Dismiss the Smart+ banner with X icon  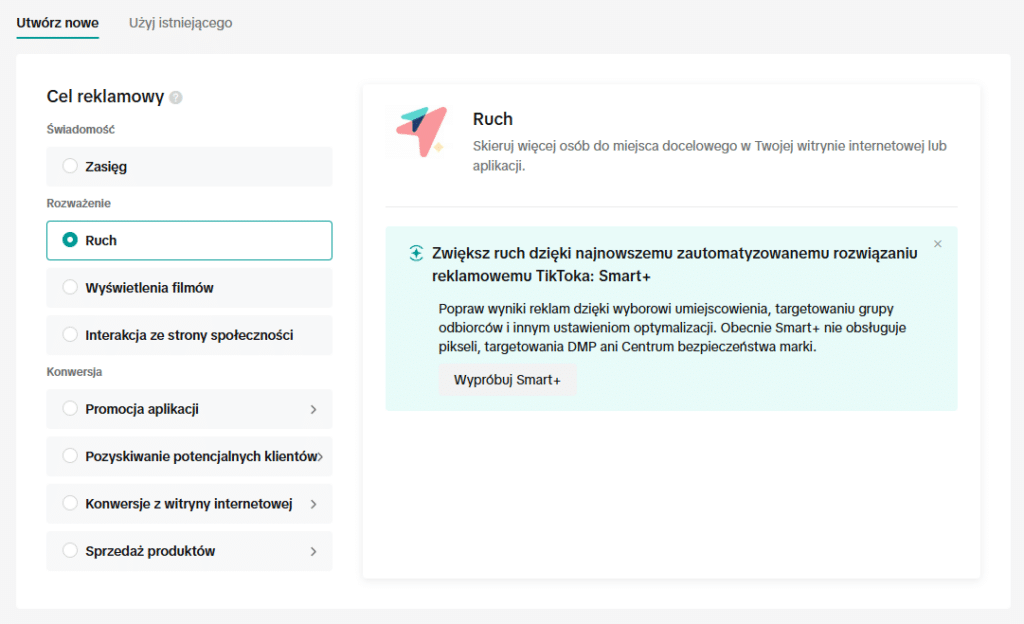coord(938,243)
